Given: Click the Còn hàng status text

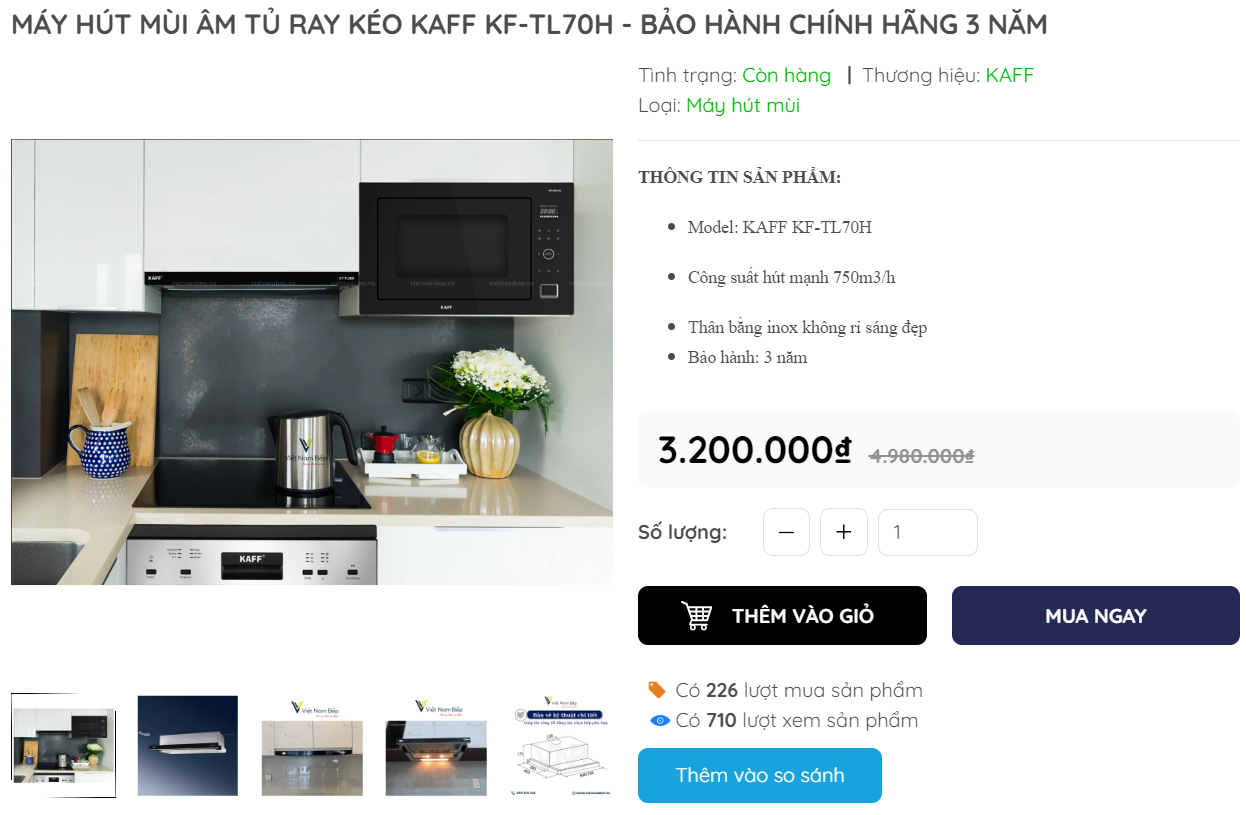Looking at the screenshot, I should (x=786, y=75).
